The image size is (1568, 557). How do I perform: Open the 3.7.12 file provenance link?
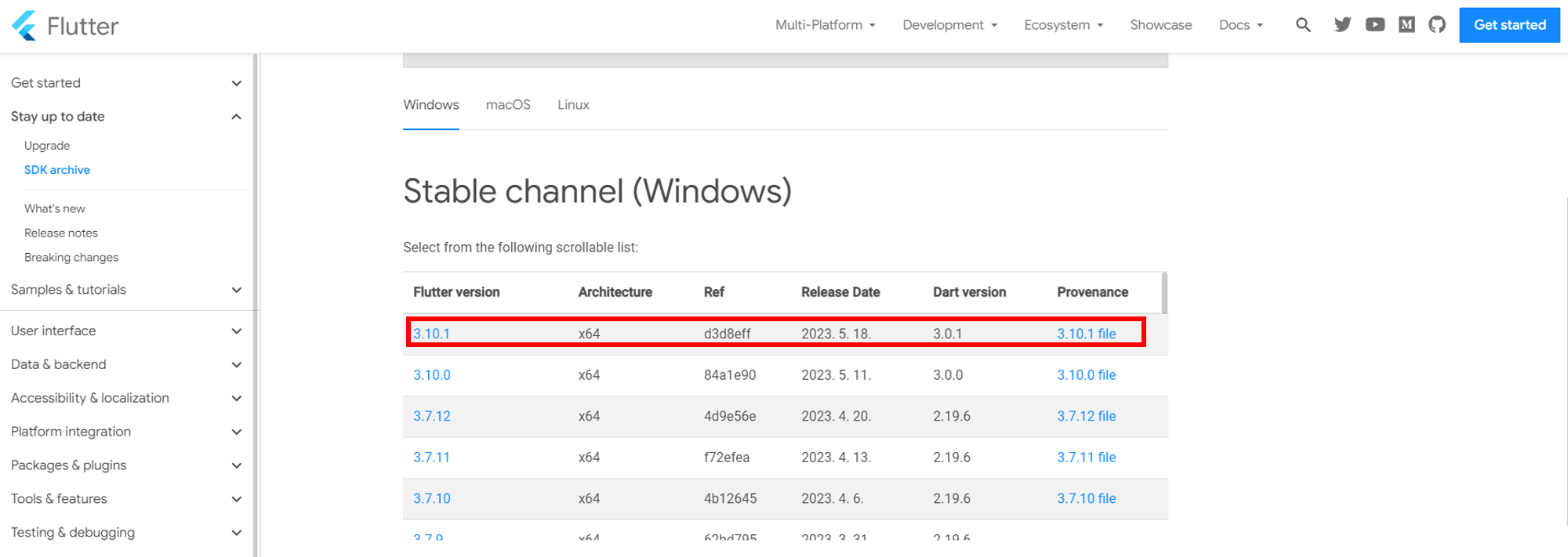coord(1087,417)
